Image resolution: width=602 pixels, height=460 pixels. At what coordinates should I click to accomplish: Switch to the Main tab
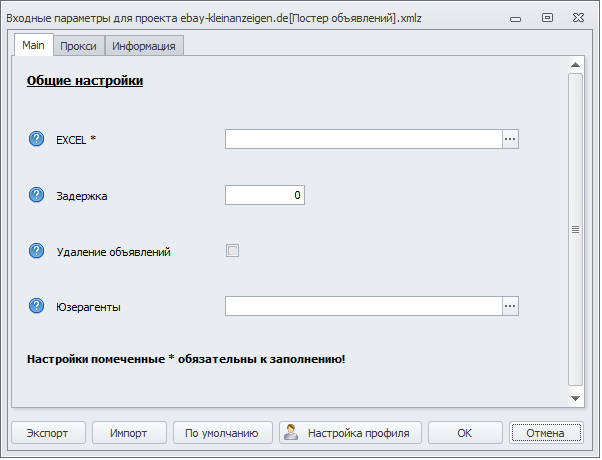pos(33,45)
